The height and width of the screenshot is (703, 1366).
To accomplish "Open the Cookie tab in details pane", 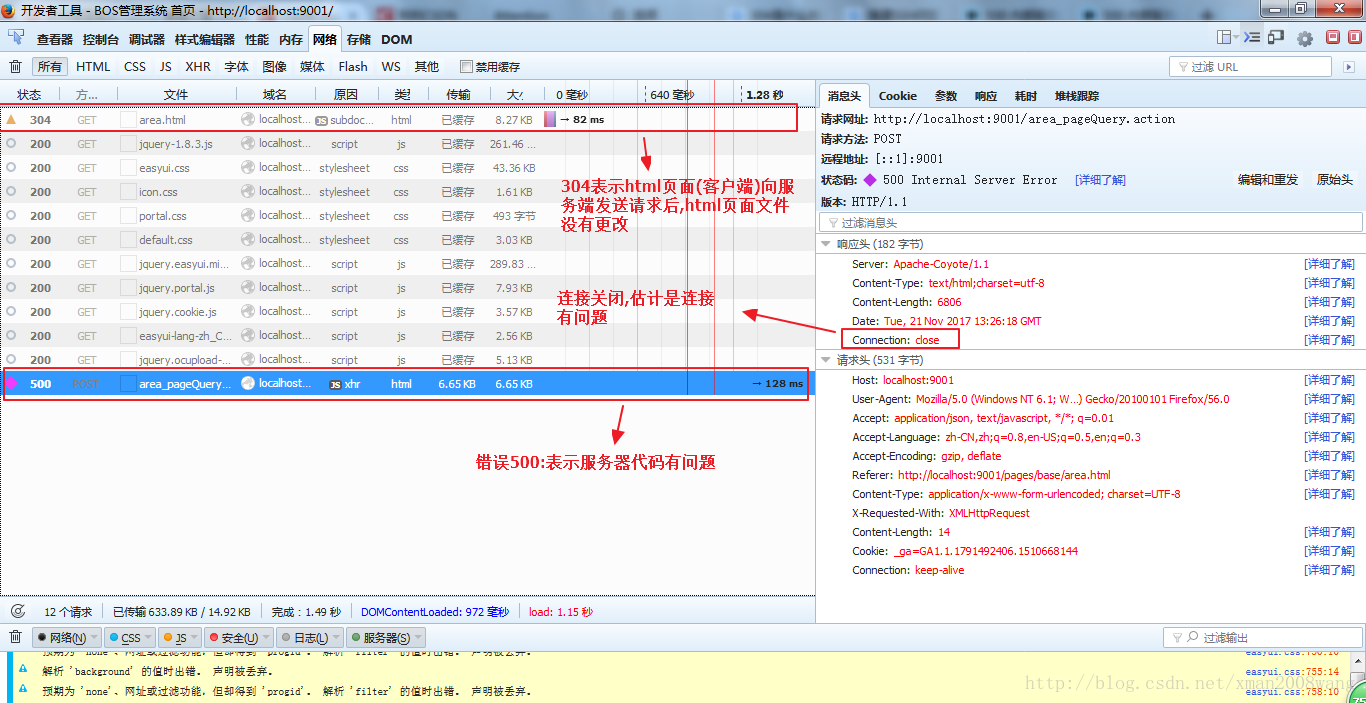I will pos(898,96).
